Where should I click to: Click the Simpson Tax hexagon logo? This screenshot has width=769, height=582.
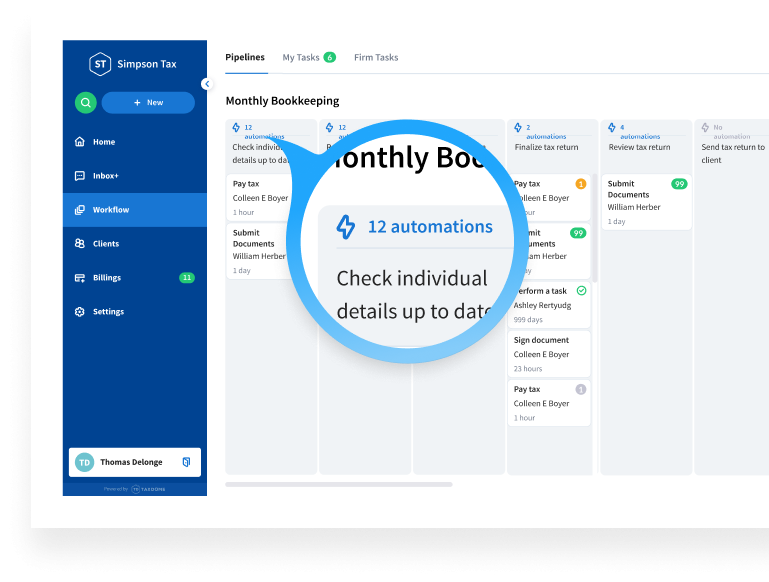(100, 64)
